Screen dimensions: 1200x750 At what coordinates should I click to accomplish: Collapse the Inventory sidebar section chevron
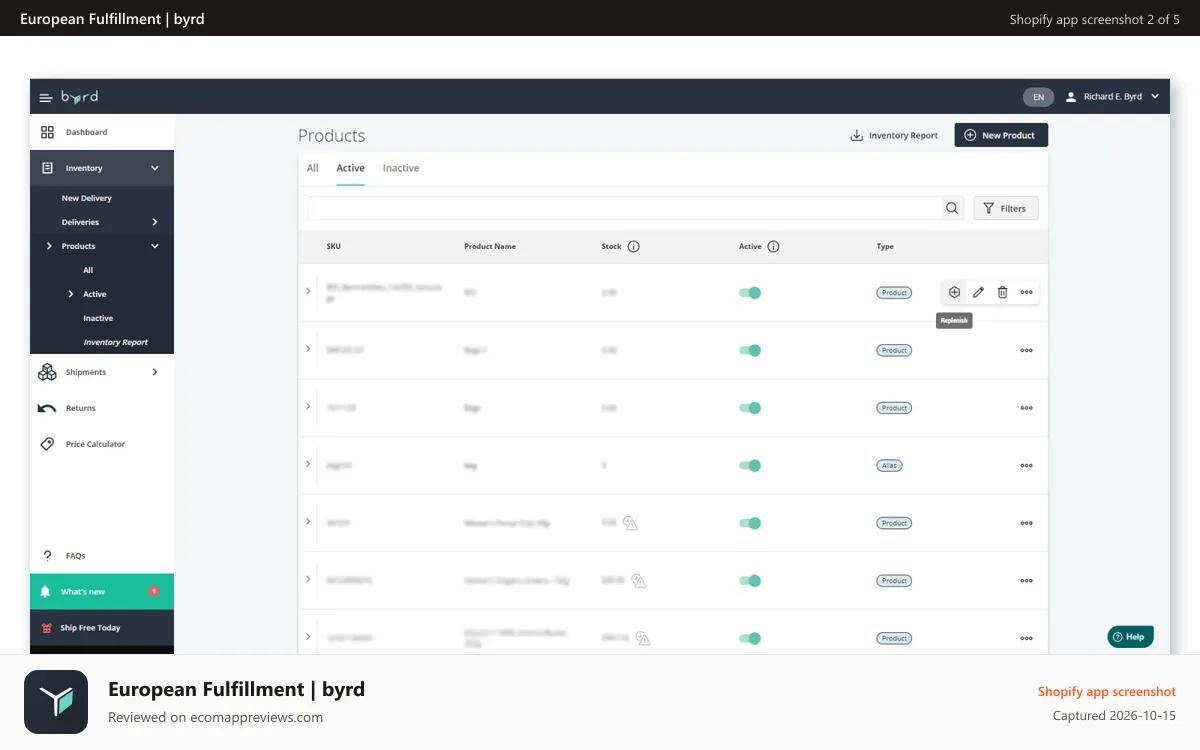(155, 168)
